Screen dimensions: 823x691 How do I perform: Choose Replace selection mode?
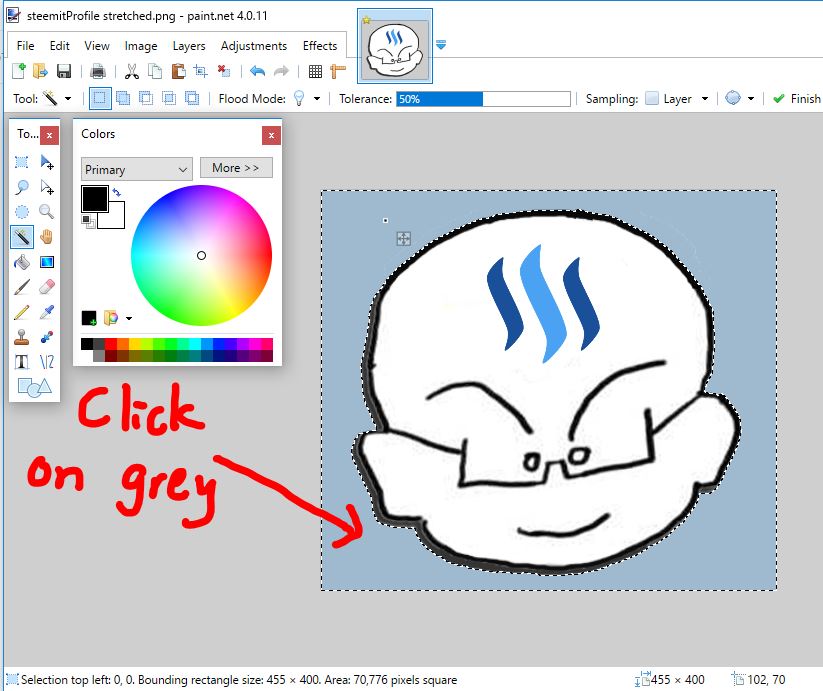100,99
